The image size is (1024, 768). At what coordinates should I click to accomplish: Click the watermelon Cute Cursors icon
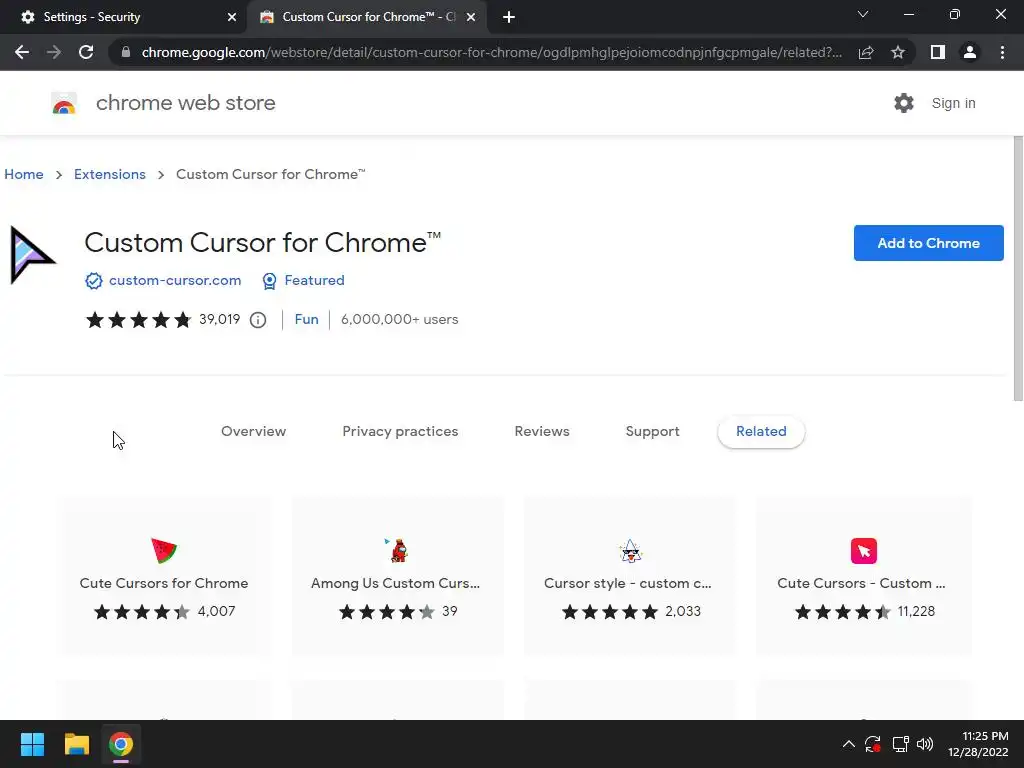[164, 551]
